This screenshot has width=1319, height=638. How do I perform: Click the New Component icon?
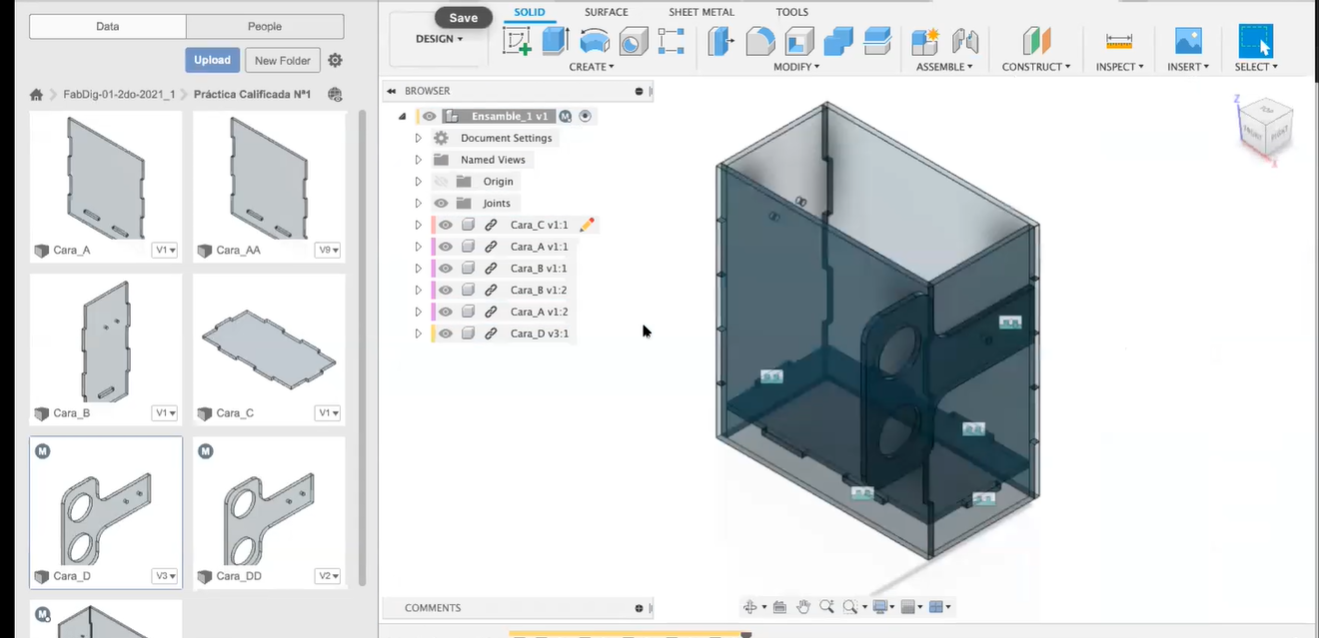click(925, 41)
